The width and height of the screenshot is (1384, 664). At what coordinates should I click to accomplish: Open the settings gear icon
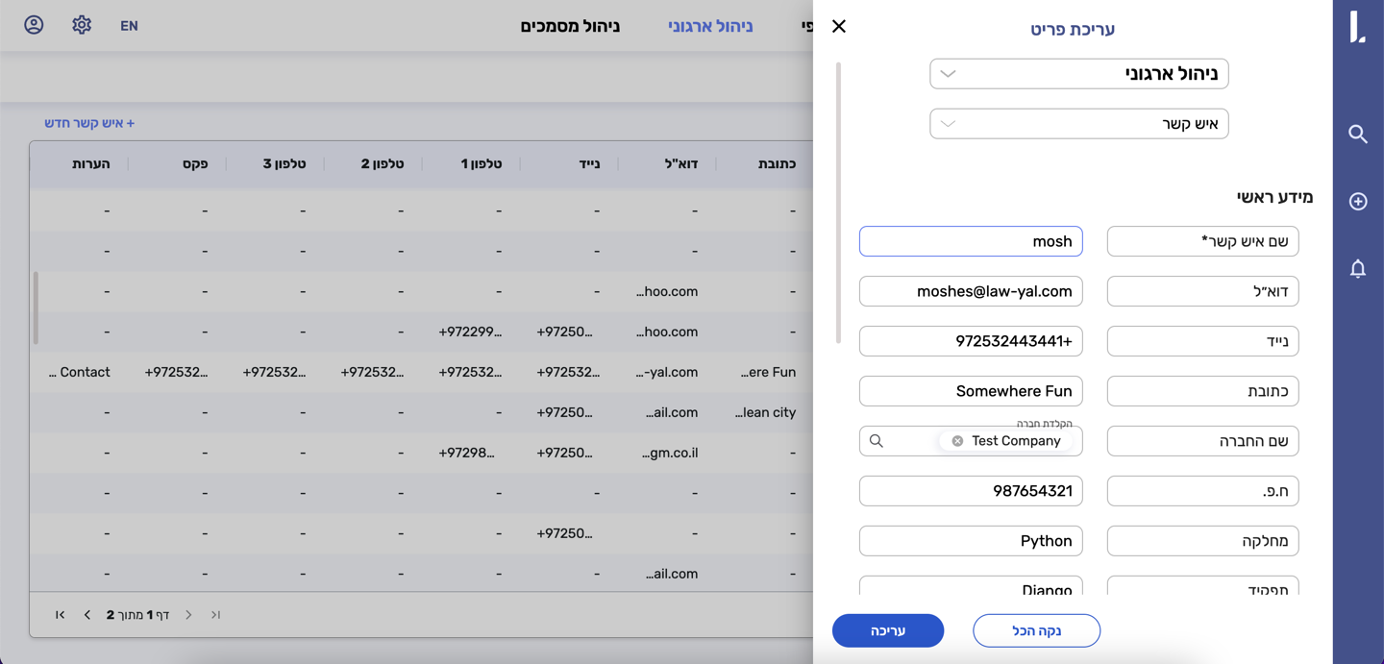click(82, 25)
